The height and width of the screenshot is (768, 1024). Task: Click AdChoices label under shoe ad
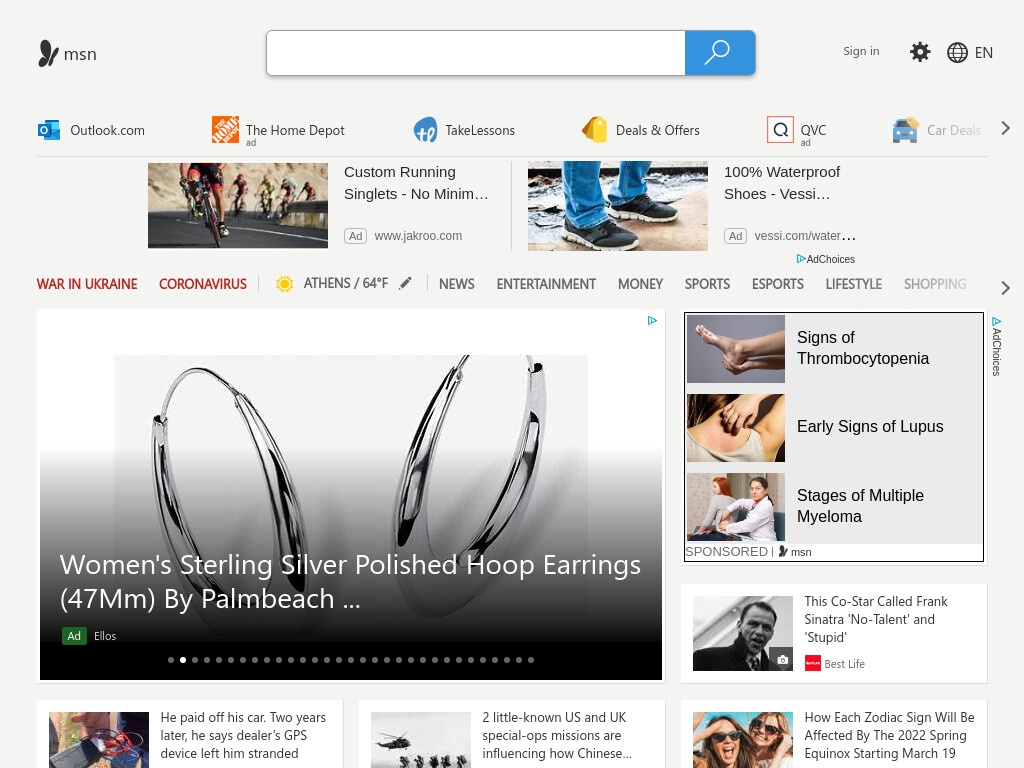(x=825, y=259)
